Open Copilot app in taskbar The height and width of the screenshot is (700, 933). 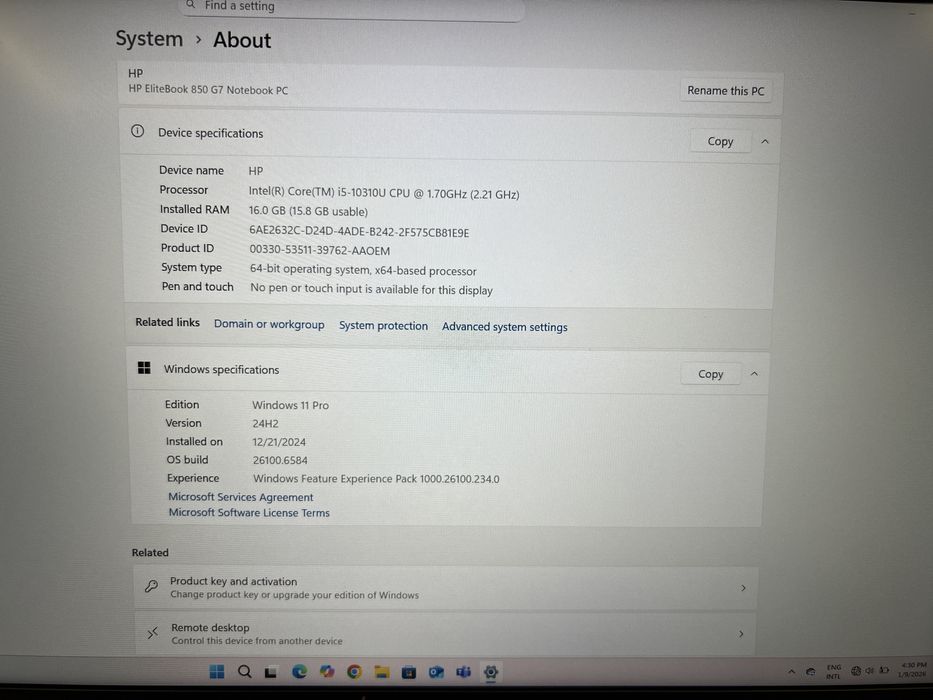[327, 671]
